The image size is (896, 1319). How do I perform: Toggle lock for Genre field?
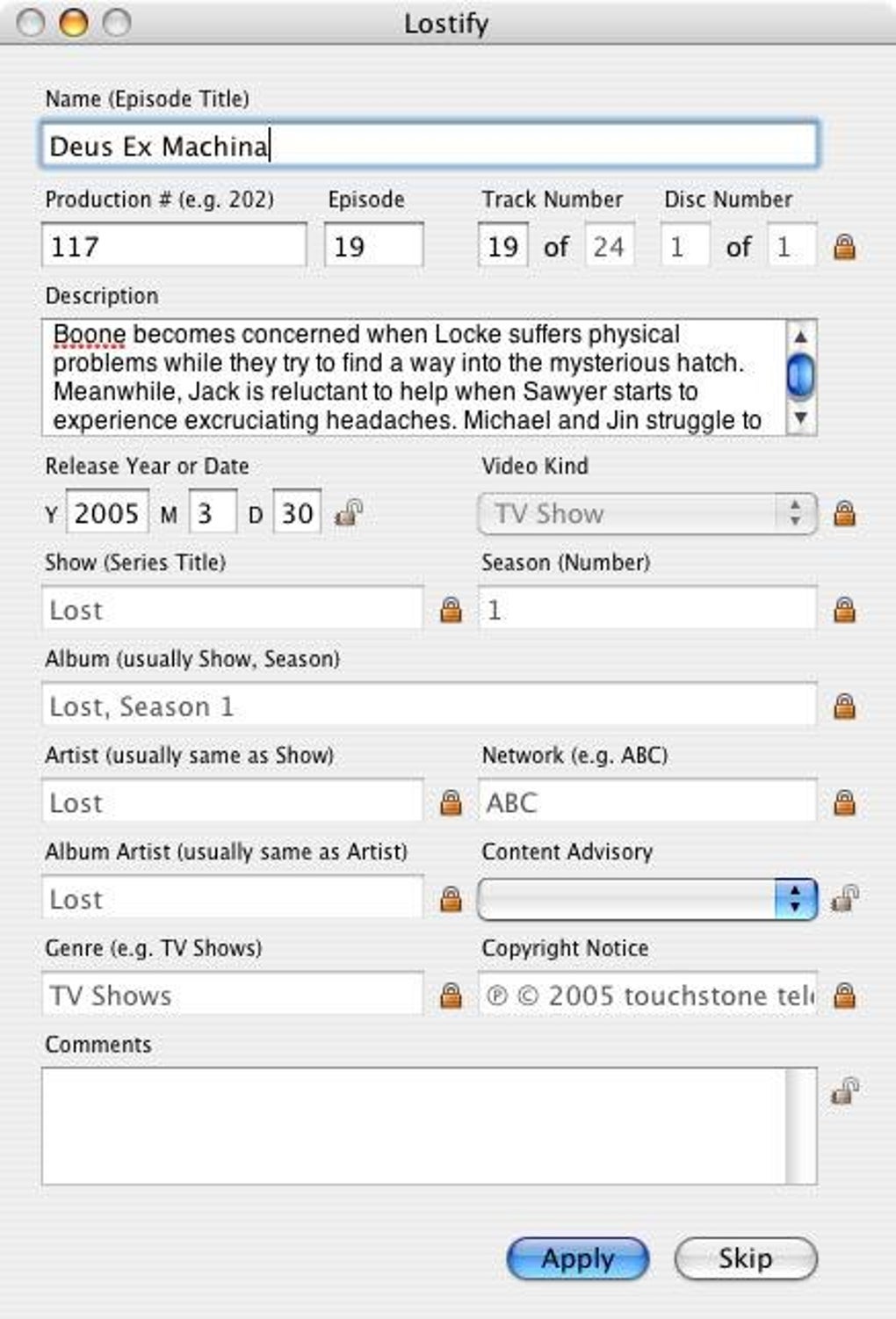pos(451,996)
